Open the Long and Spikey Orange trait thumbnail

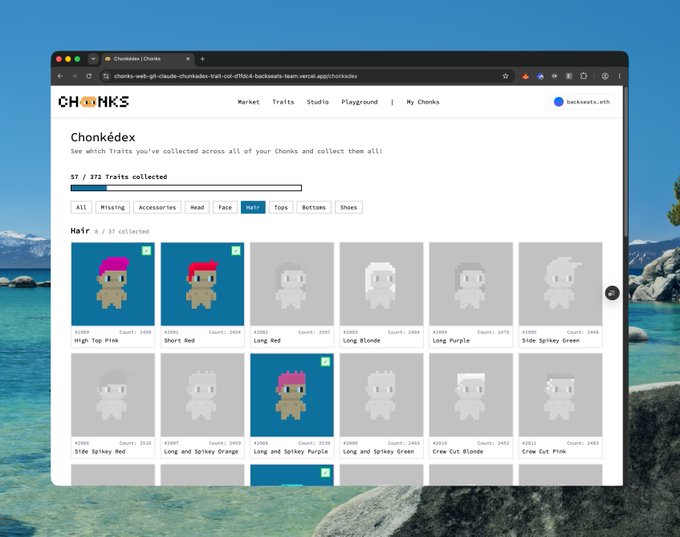click(x=202, y=395)
